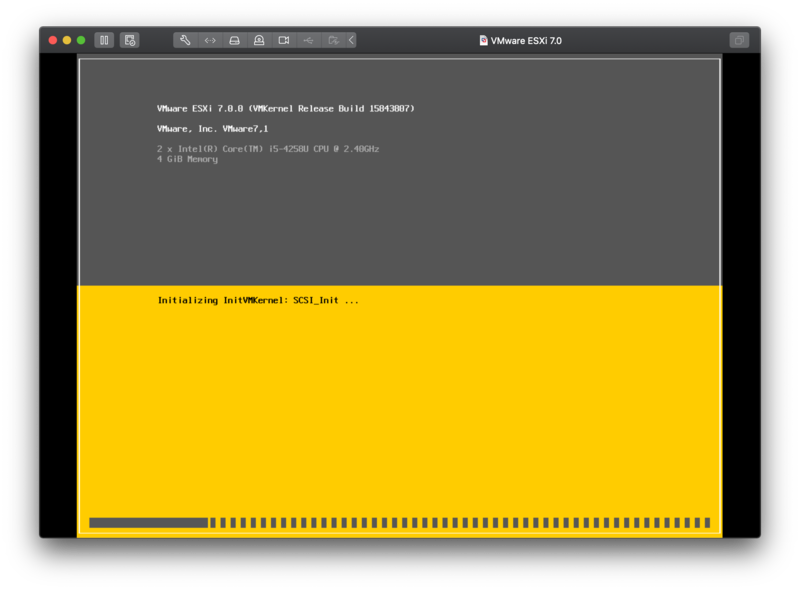Viewport: 800px width, 590px height.
Task: Open virtual machine settings wrench icon
Action: pyautogui.click(x=185, y=40)
